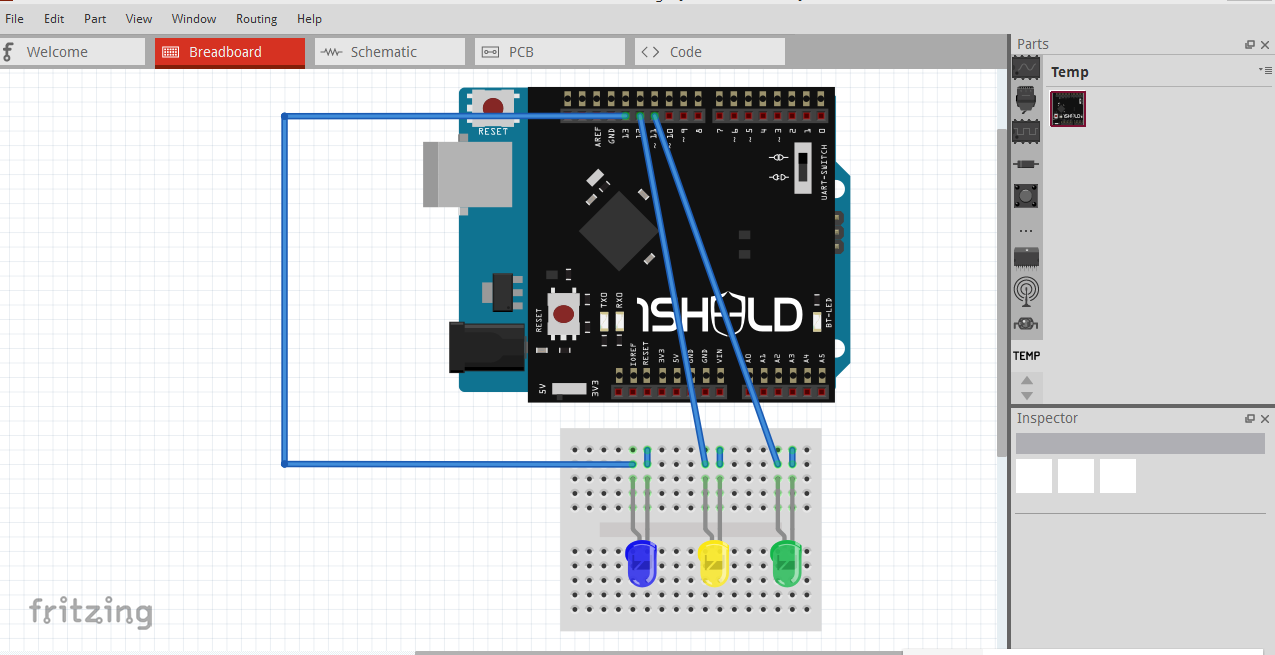Toggle the 5V/3V3 voltage switch
Viewport: 1275px width, 655px height.
569,388
